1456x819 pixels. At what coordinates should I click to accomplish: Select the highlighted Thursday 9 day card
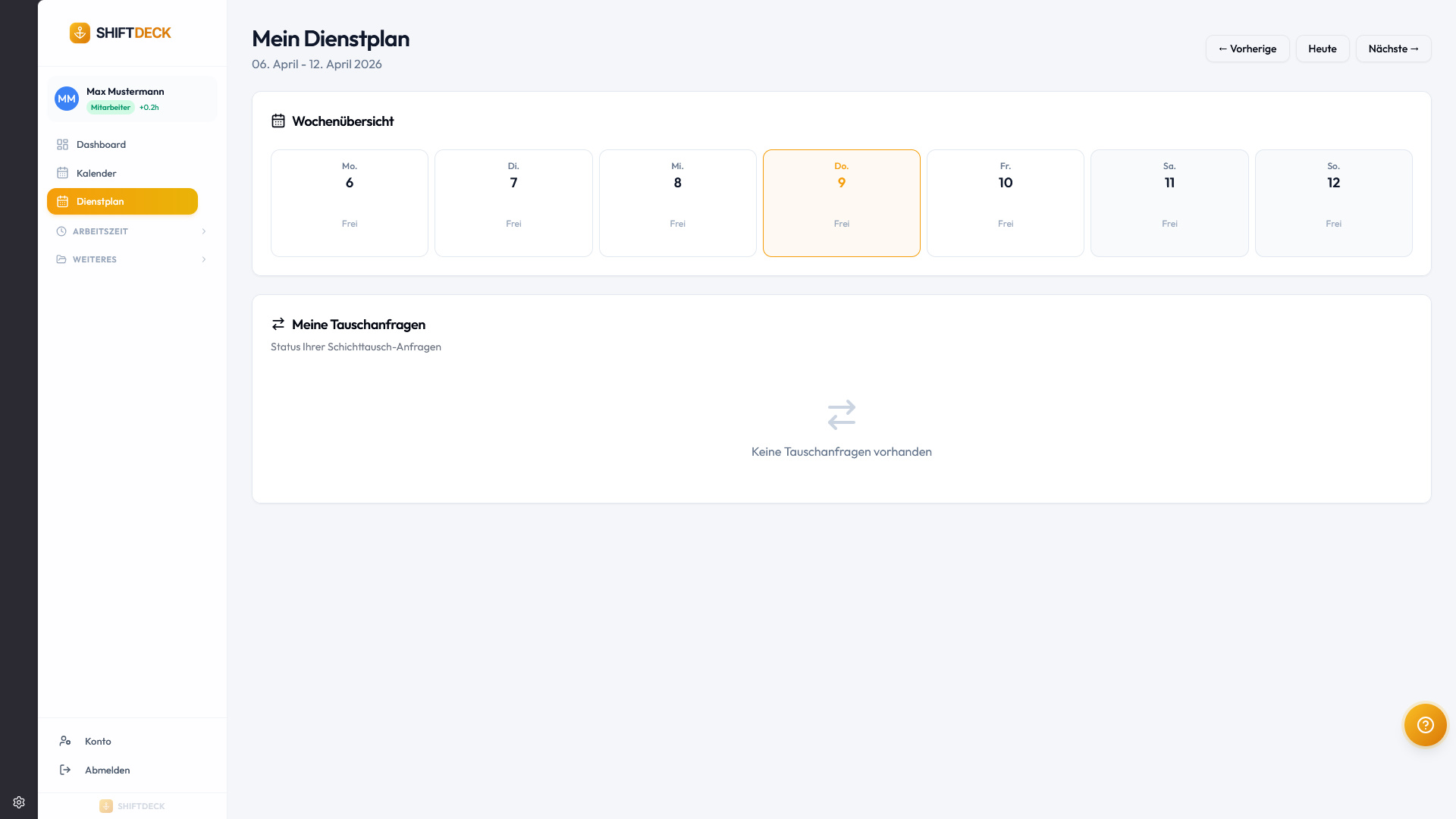(841, 203)
